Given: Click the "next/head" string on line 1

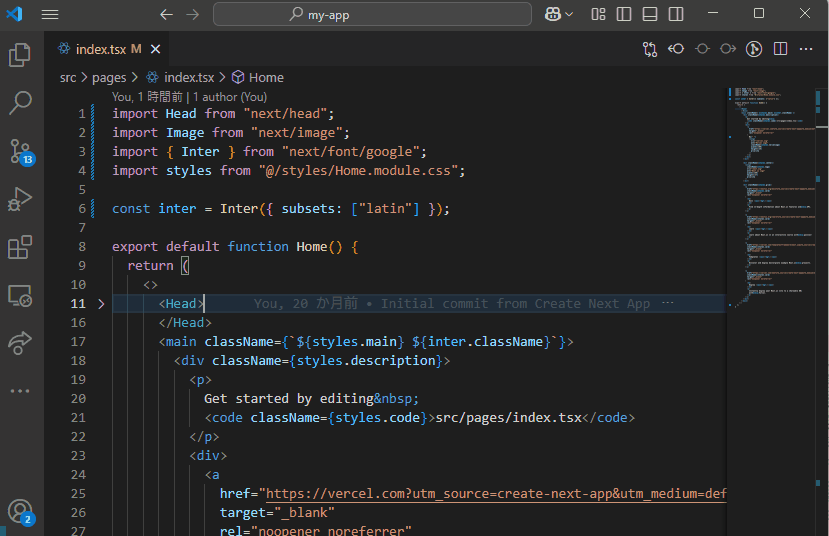Looking at the screenshot, I should point(285,114).
